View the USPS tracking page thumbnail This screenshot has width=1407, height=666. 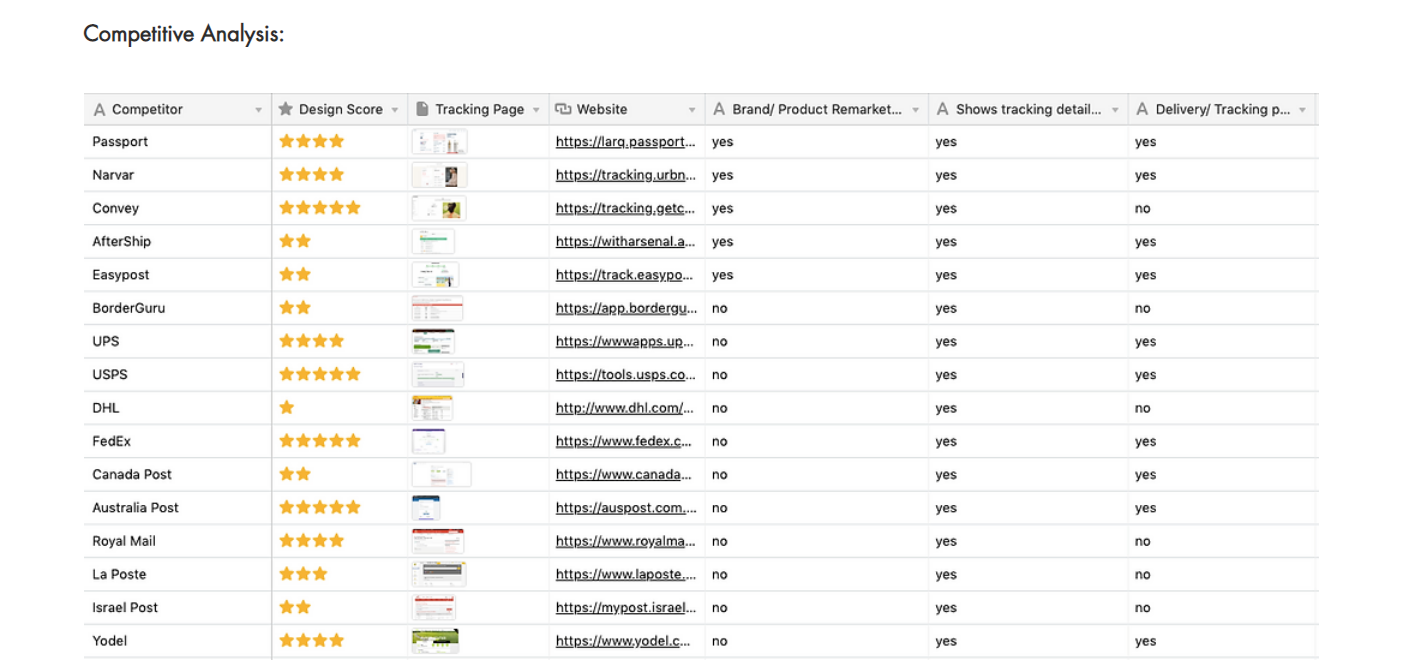pyautogui.click(x=438, y=374)
